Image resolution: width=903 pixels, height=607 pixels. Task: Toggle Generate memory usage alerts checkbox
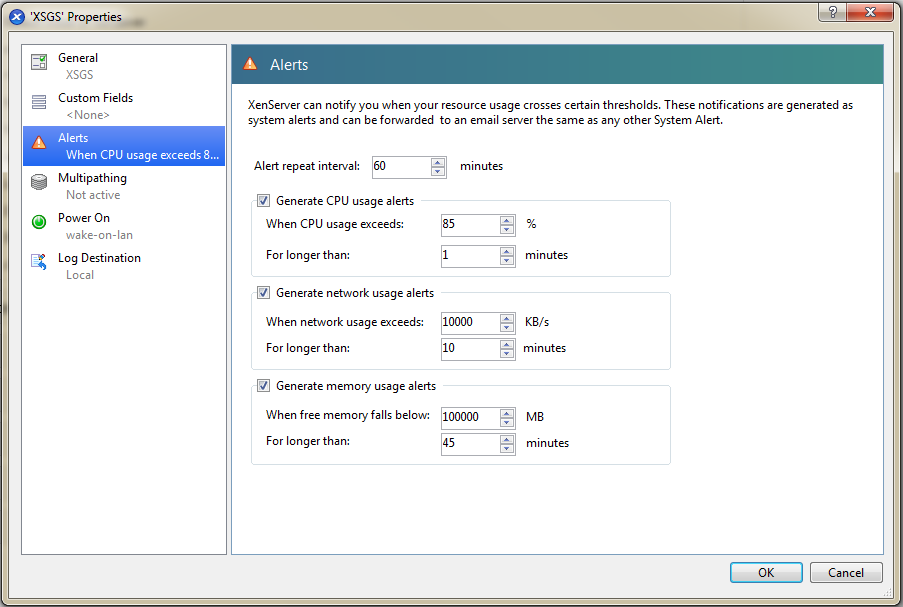click(264, 386)
